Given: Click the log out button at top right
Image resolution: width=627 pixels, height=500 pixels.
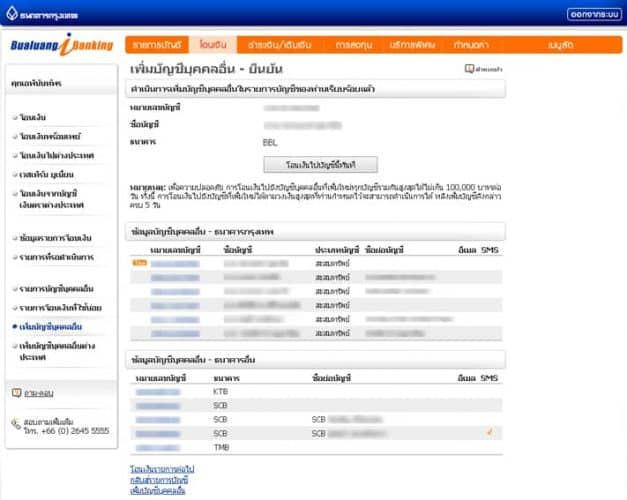Looking at the screenshot, I should (593, 14).
